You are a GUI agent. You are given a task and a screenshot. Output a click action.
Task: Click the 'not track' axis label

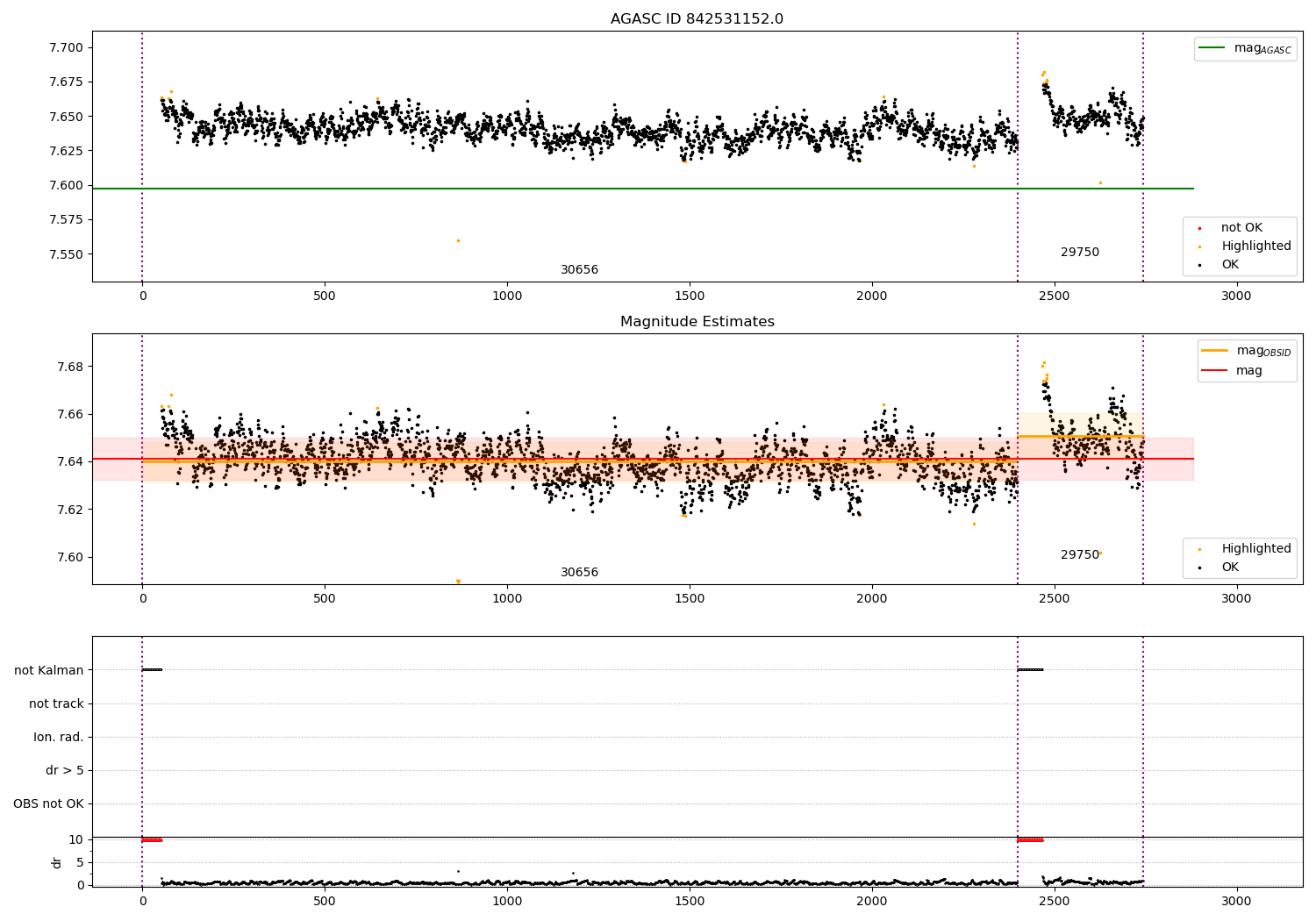coord(56,703)
